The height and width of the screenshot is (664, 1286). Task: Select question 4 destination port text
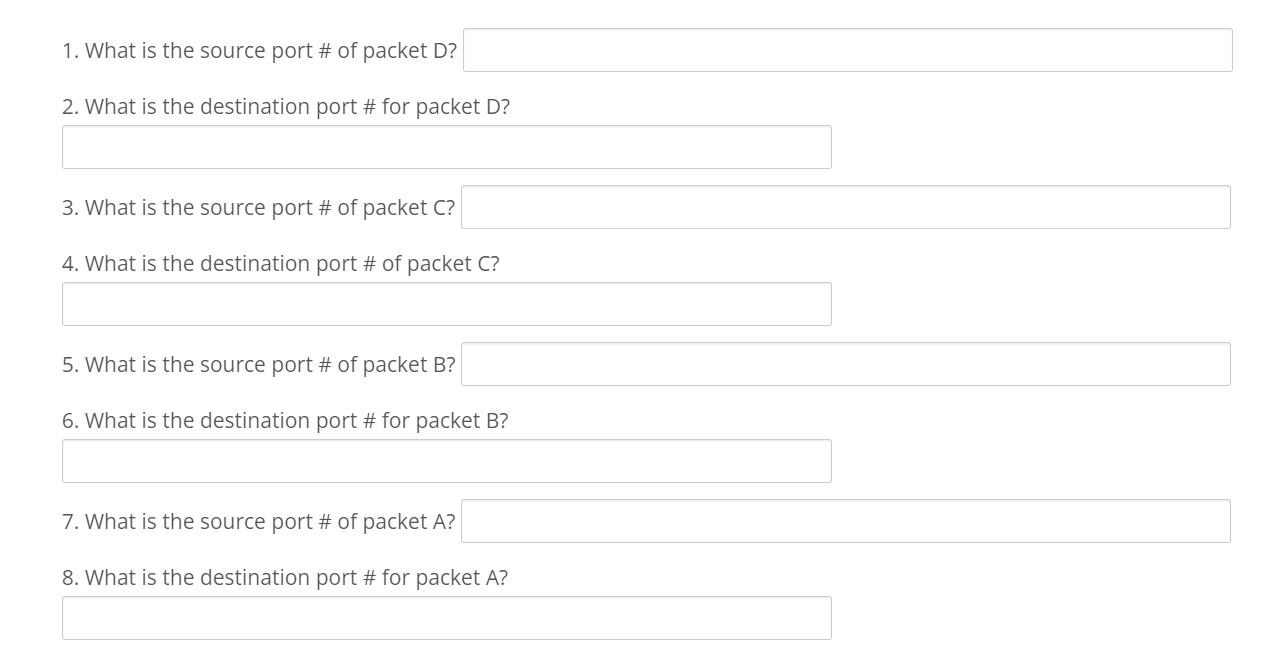[281, 263]
